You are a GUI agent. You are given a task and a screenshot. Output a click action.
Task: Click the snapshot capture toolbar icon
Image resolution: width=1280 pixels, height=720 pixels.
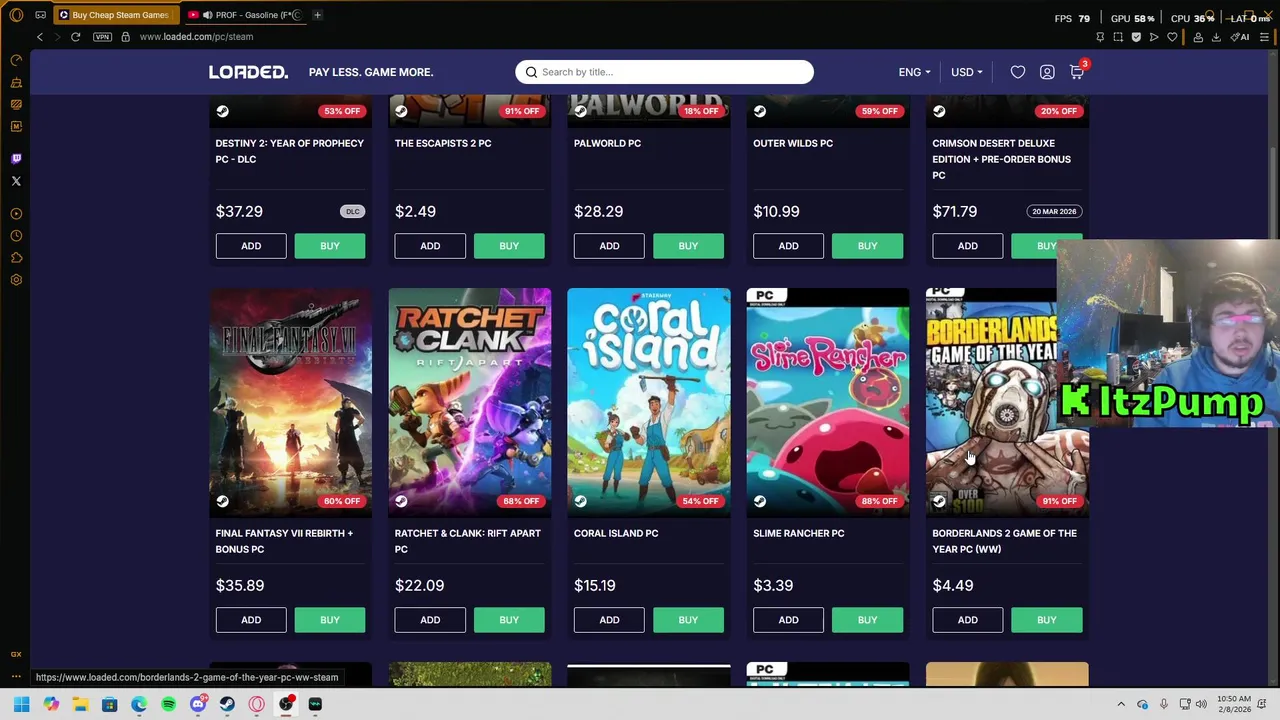pyautogui.click(x=1118, y=37)
